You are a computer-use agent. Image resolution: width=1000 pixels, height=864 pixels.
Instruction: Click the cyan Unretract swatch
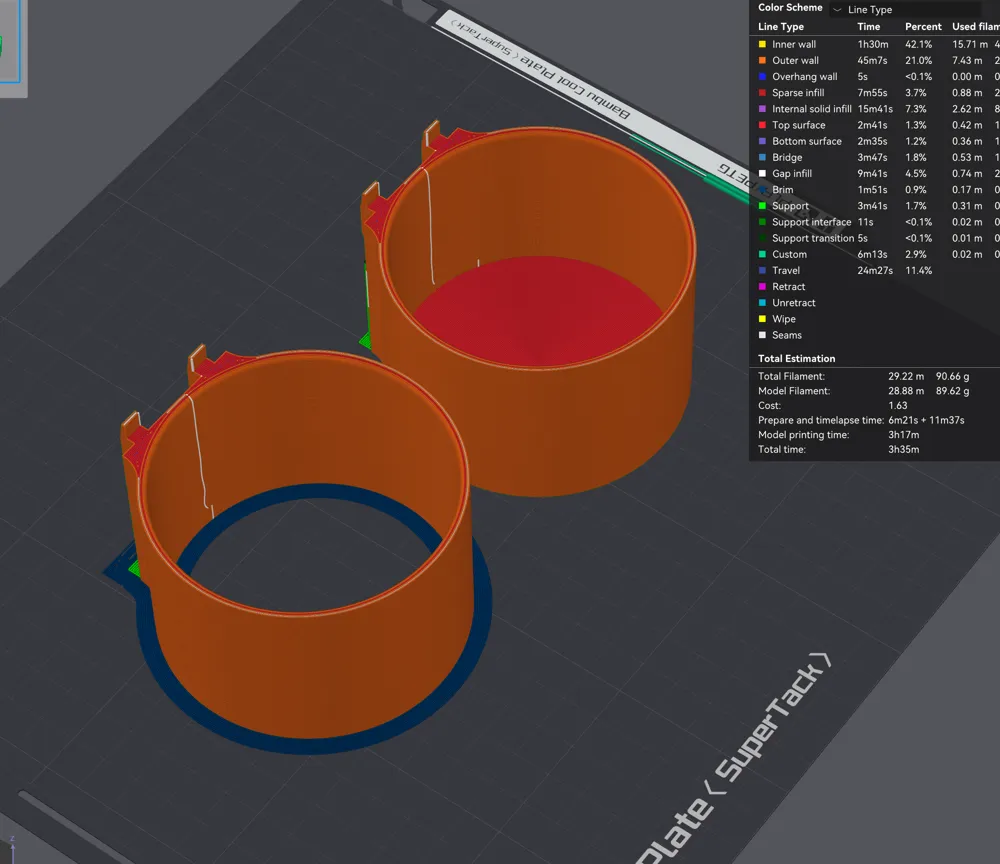point(763,303)
